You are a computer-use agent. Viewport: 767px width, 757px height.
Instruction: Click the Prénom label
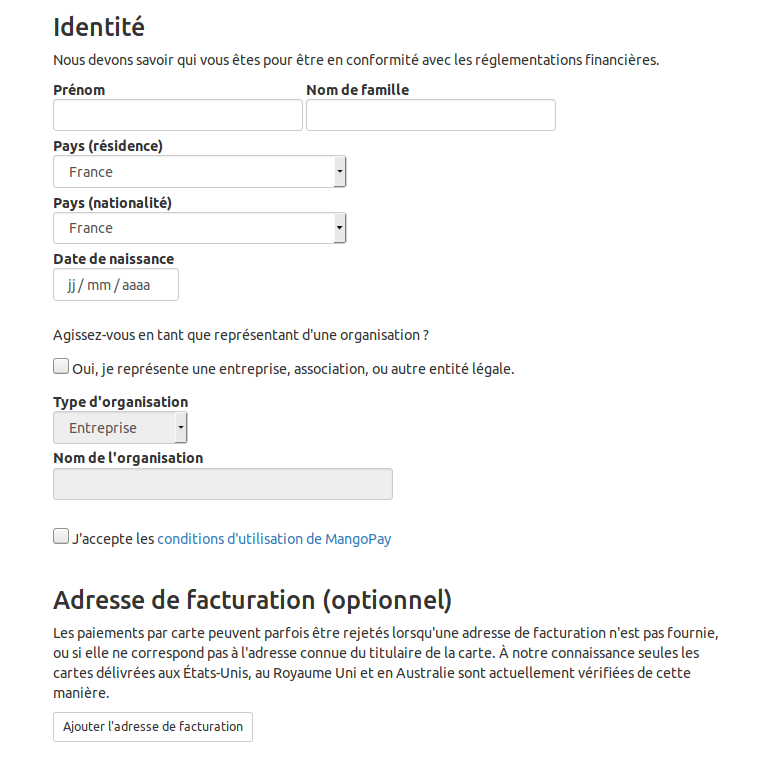point(79,90)
